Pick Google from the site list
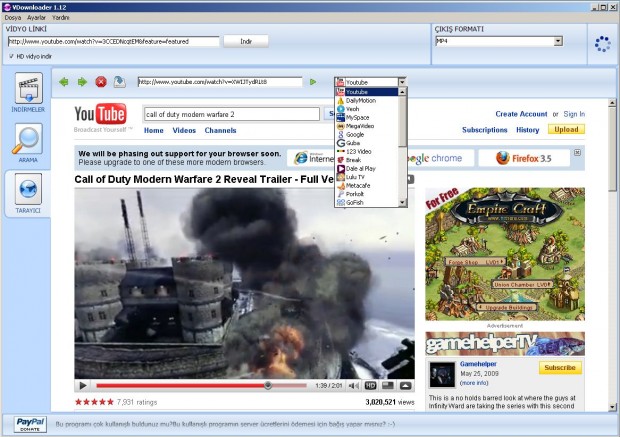This screenshot has height=437, width=620. tap(367, 134)
